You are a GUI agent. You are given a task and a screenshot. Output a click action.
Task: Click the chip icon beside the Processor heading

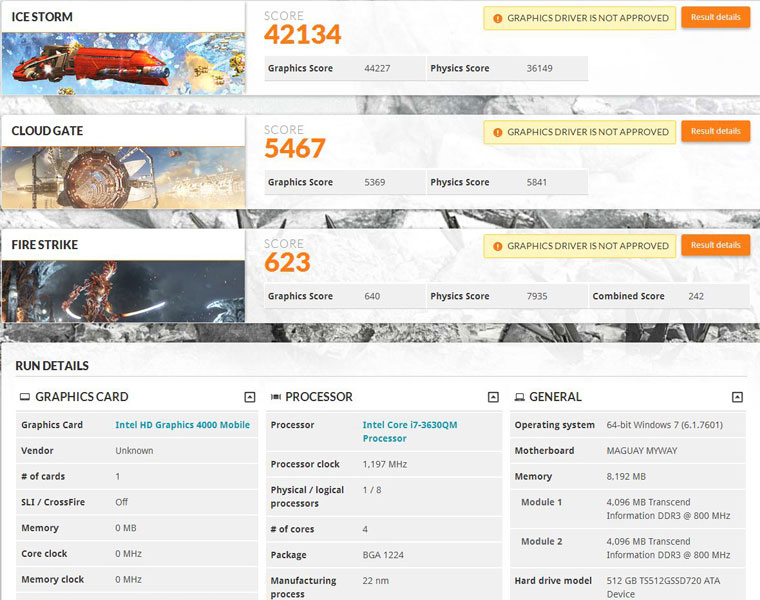[276, 397]
